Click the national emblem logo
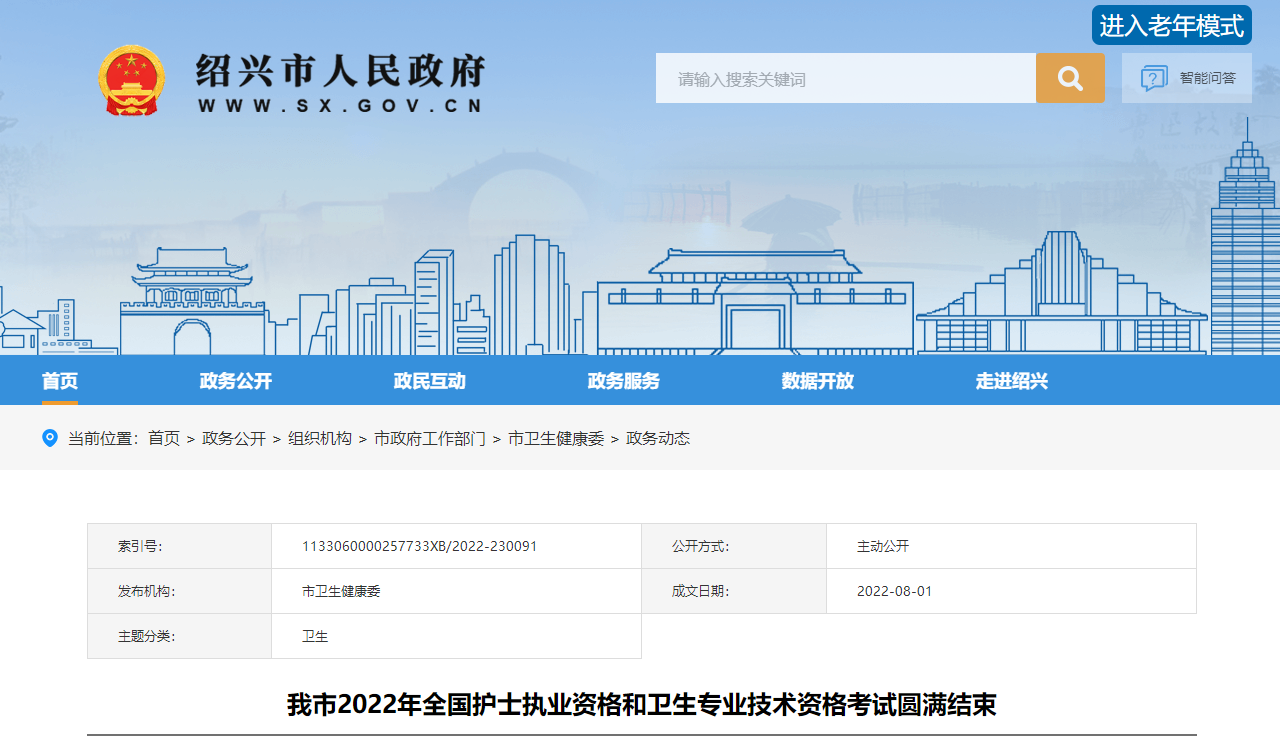 tap(131, 80)
